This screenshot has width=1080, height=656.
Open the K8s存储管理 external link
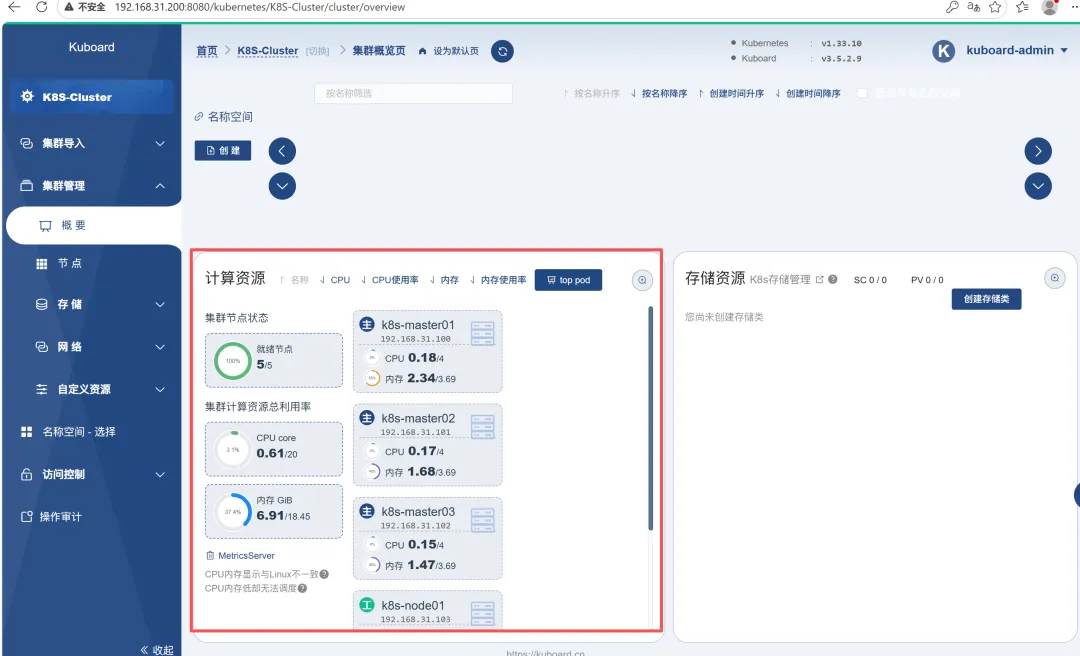pyautogui.click(x=787, y=279)
